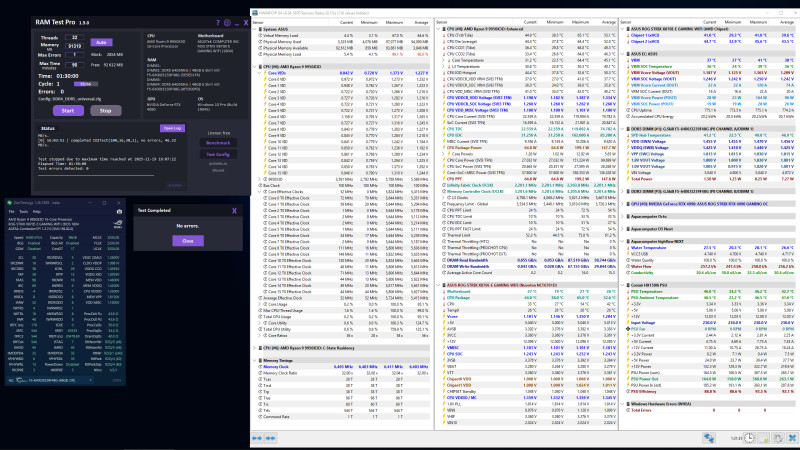Open the Help menu in ZenTimings
800x450 pixels.
pyautogui.click(x=37, y=211)
